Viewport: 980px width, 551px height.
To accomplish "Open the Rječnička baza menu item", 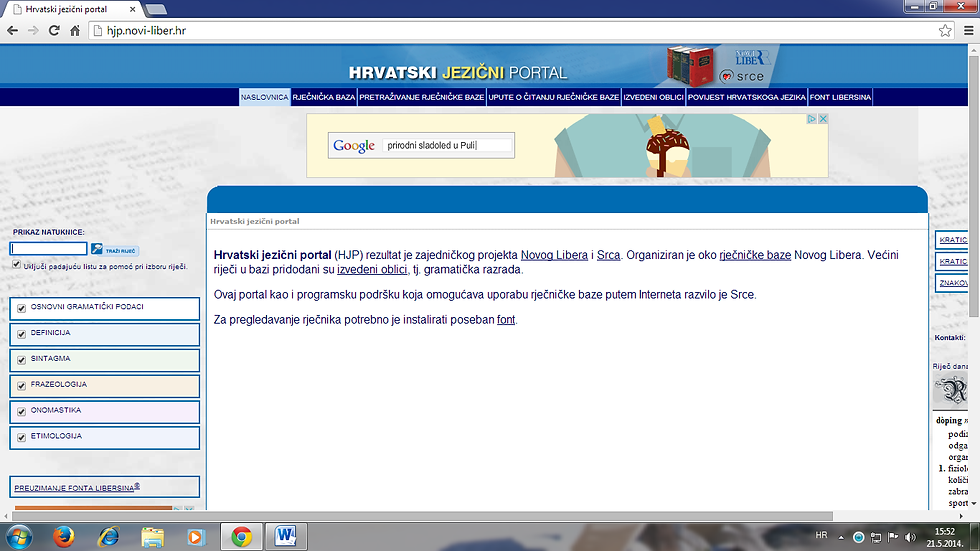I will point(324,97).
